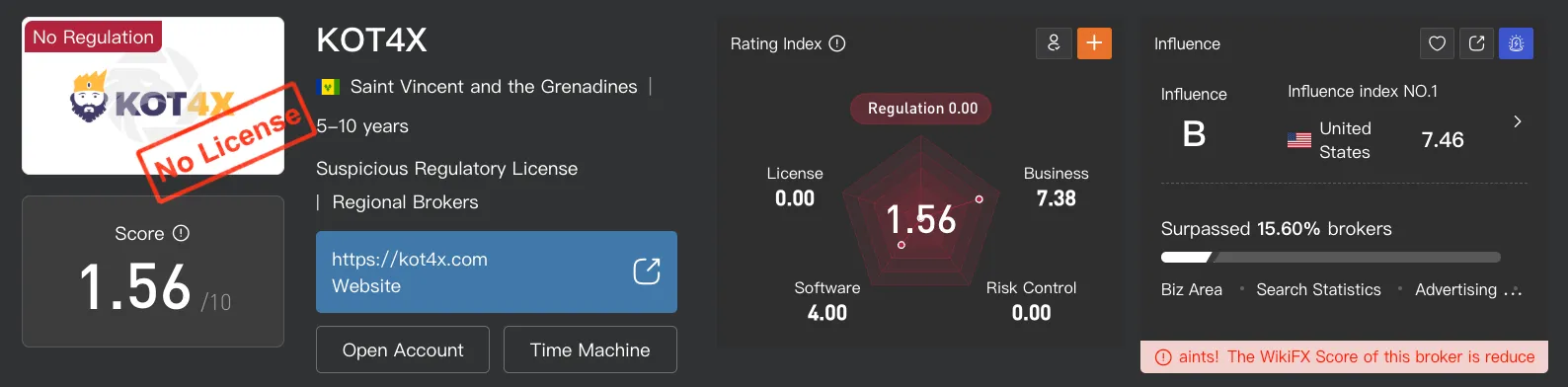Click the external link icon on website box
The height and width of the screenshot is (387, 1568).
pos(647,271)
